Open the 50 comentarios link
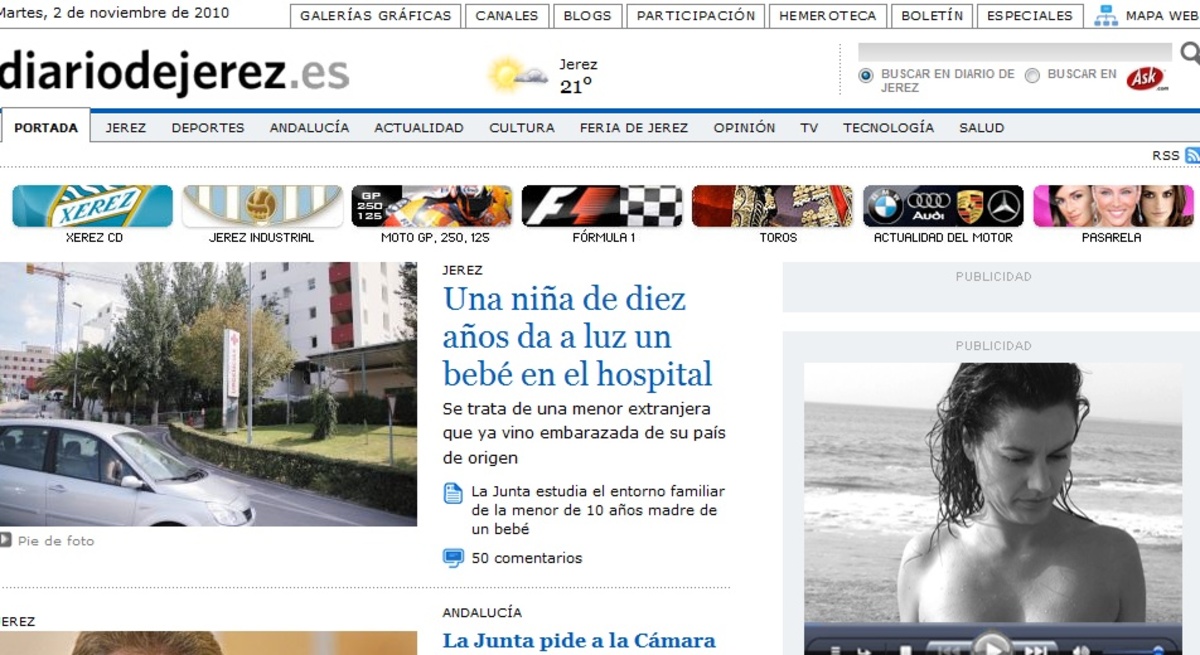Image resolution: width=1200 pixels, height=655 pixels. [x=527, y=558]
